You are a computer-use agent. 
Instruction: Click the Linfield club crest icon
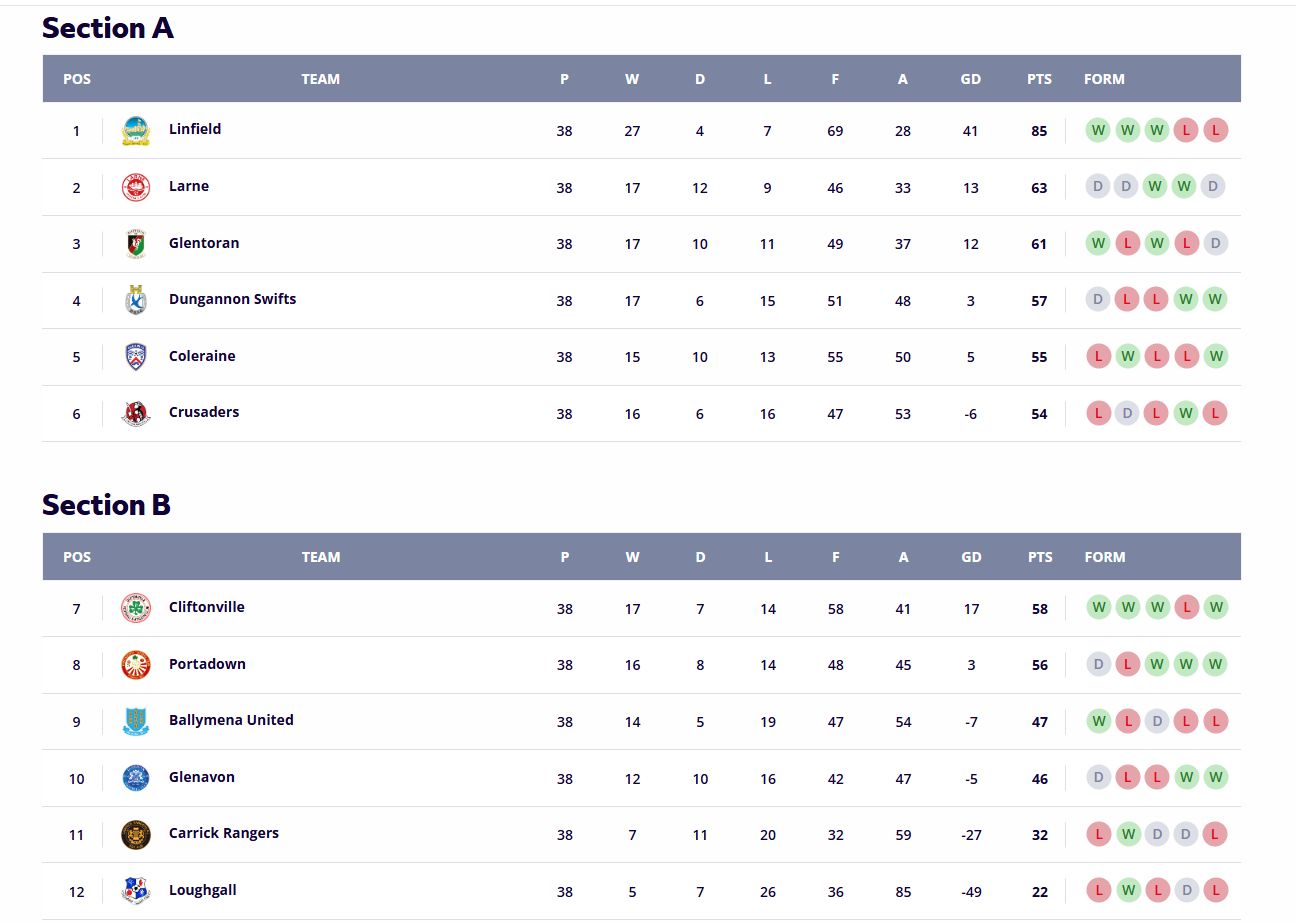pos(136,131)
